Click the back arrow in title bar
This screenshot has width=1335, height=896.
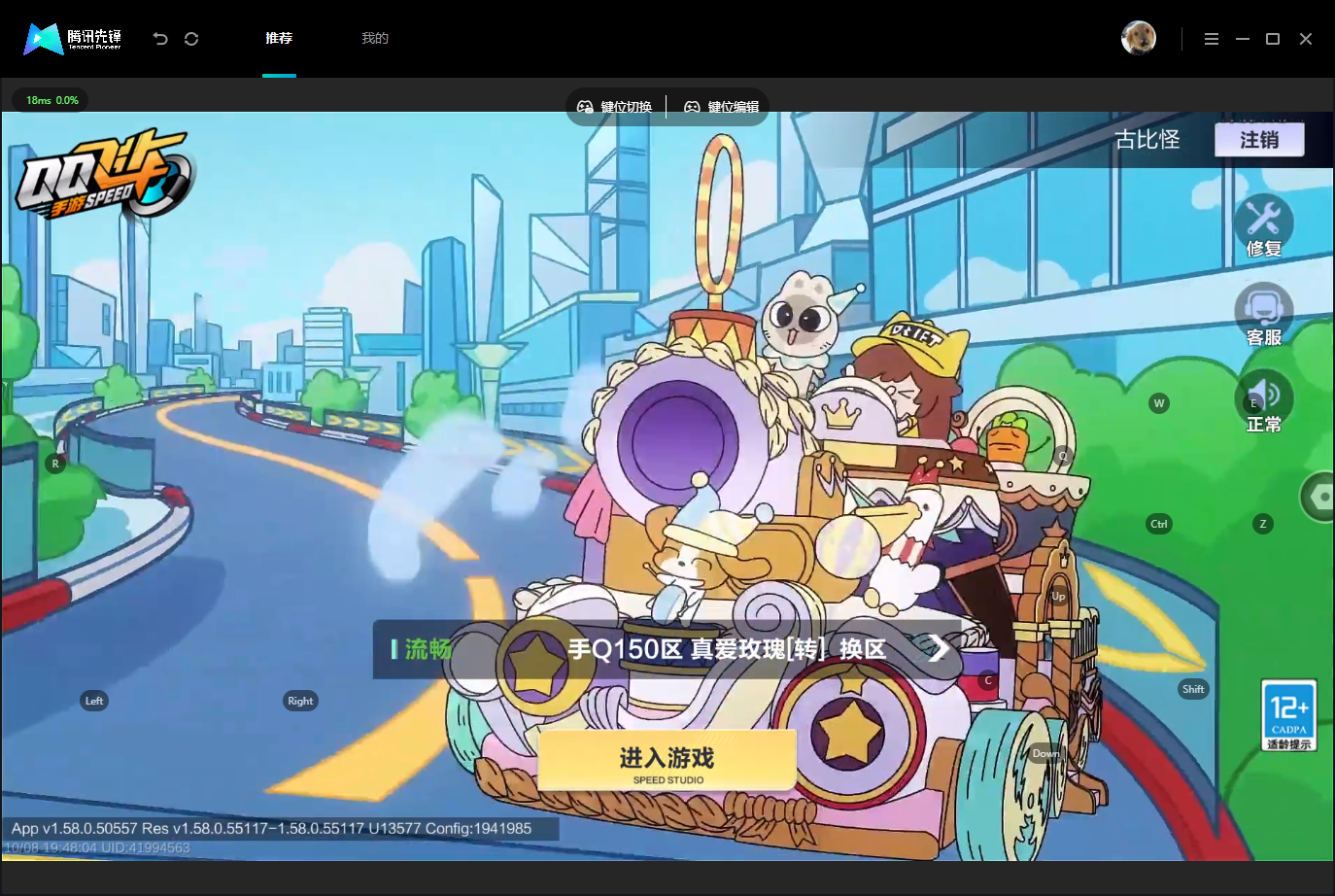click(x=160, y=39)
